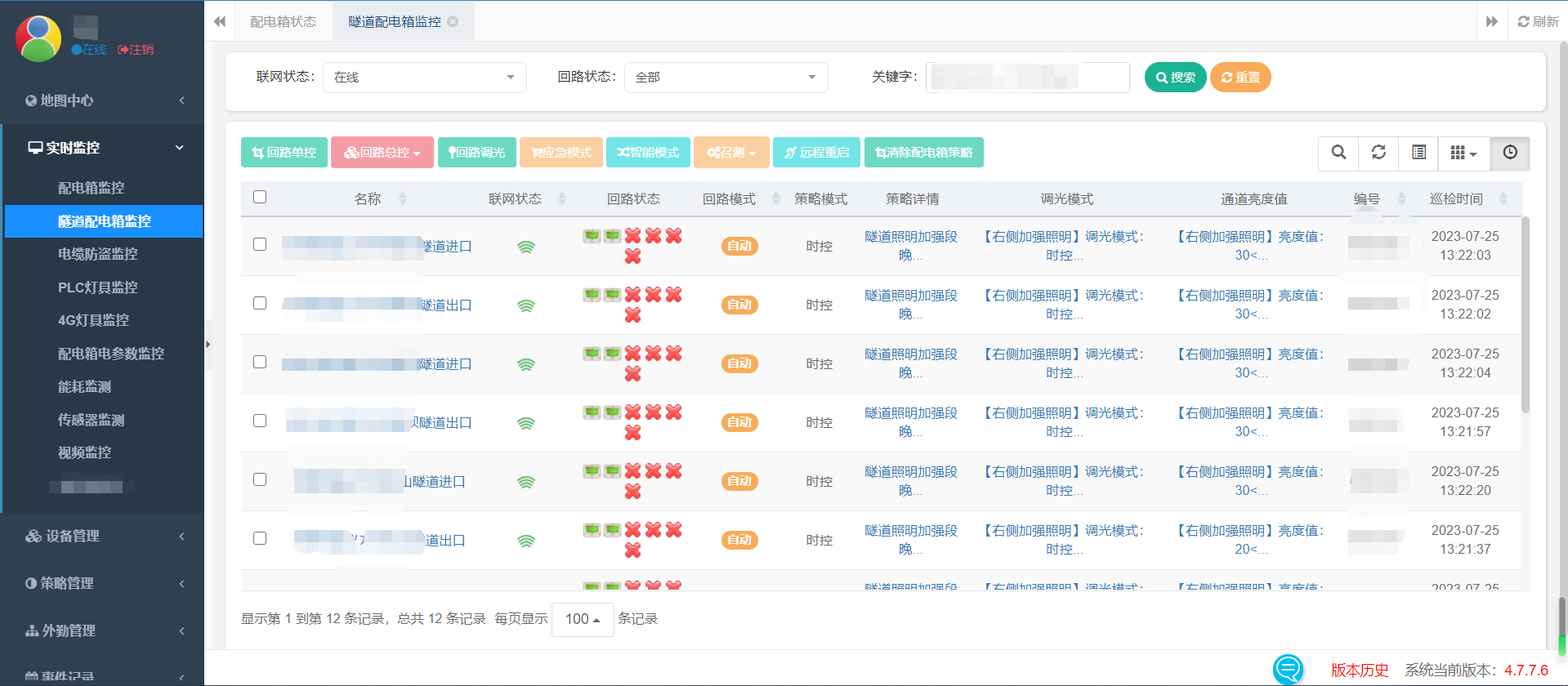
Task: Click the 关键字 search input field
Action: pyautogui.click(x=1027, y=78)
